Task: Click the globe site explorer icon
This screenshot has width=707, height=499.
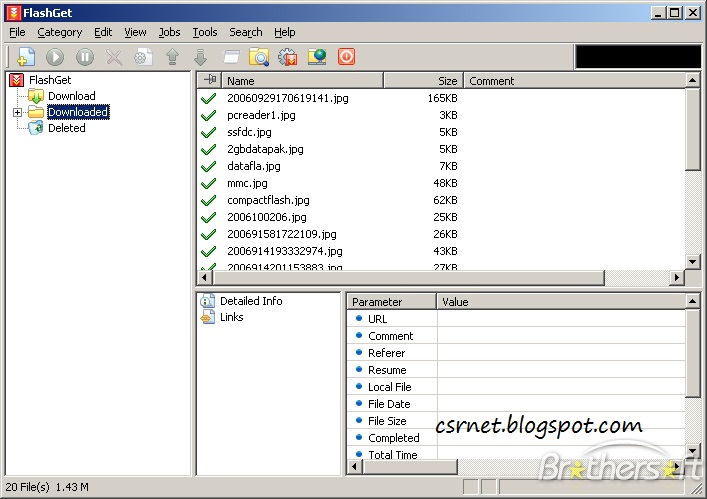Action: pyautogui.click(x=317, y=57)
